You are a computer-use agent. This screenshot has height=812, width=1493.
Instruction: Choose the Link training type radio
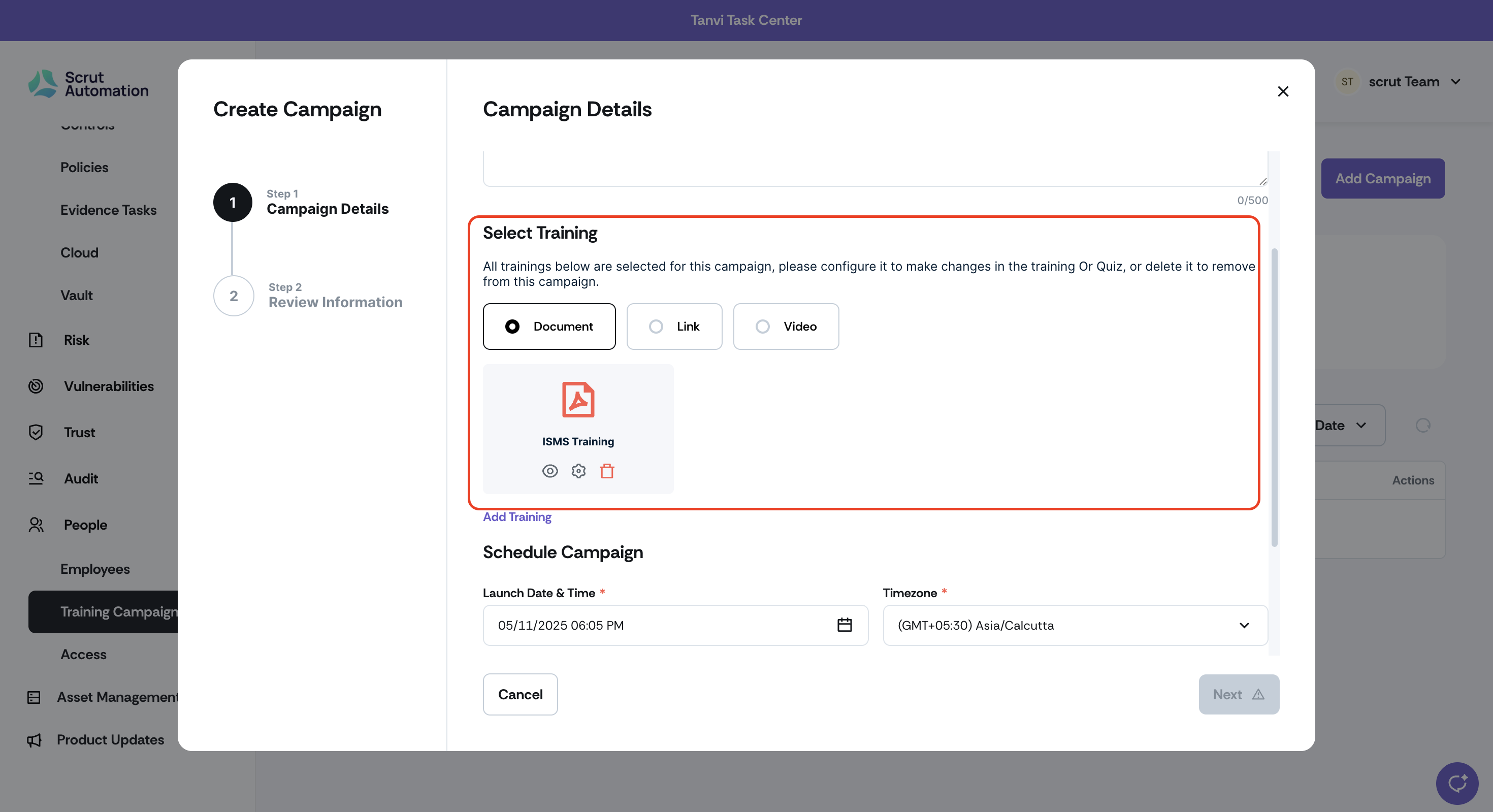(x=656, y=327)
